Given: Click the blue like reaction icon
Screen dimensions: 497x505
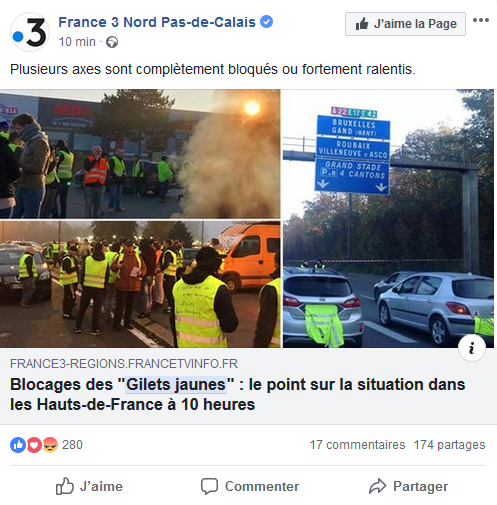Looking at the screenshot, I should coord(18,445).
